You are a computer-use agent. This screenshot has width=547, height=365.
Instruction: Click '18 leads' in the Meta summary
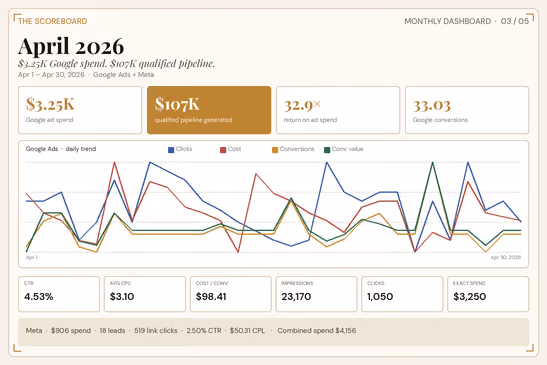(x=112, y=330)
